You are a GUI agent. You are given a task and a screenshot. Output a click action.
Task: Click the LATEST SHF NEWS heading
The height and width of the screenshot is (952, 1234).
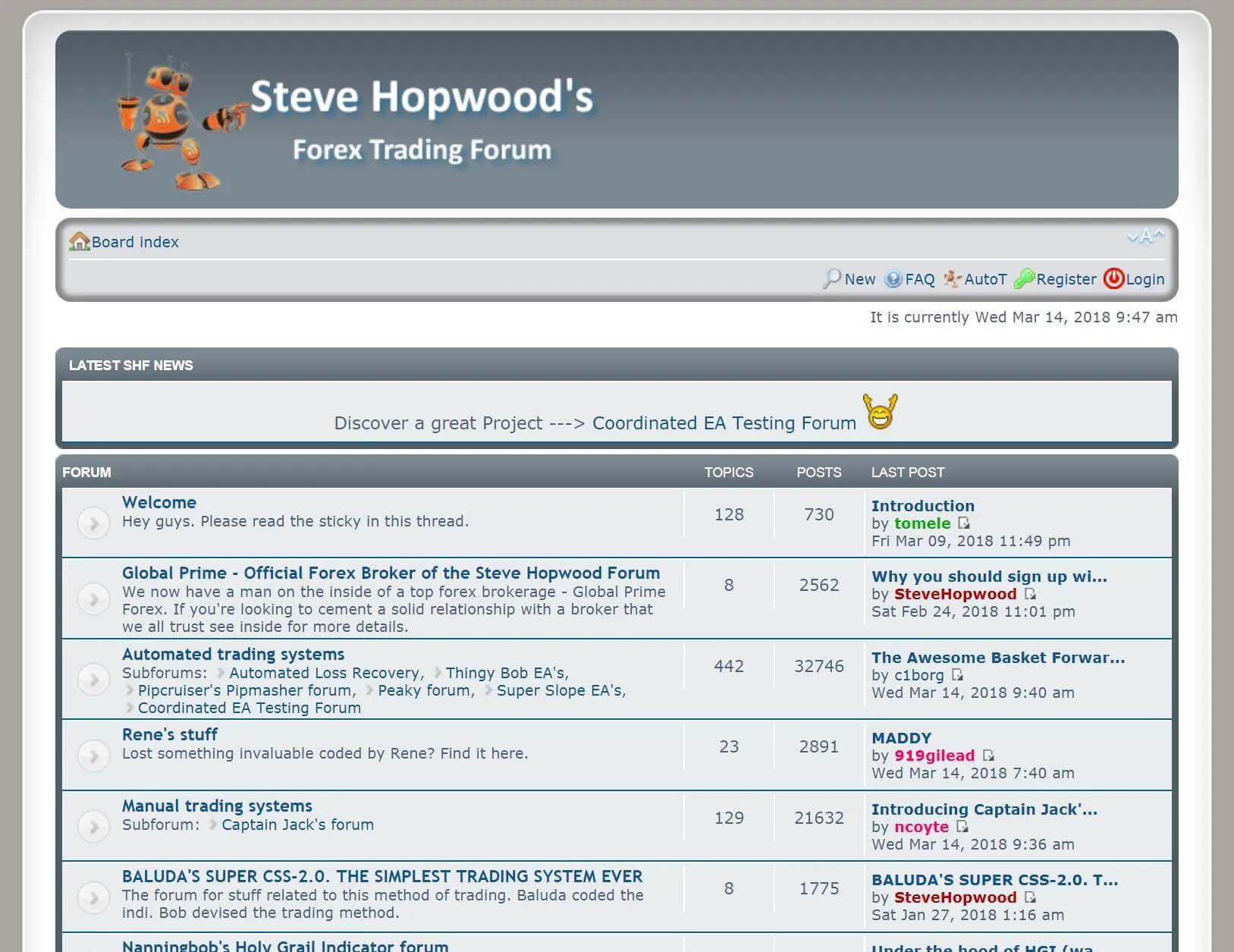pos(131,366)
